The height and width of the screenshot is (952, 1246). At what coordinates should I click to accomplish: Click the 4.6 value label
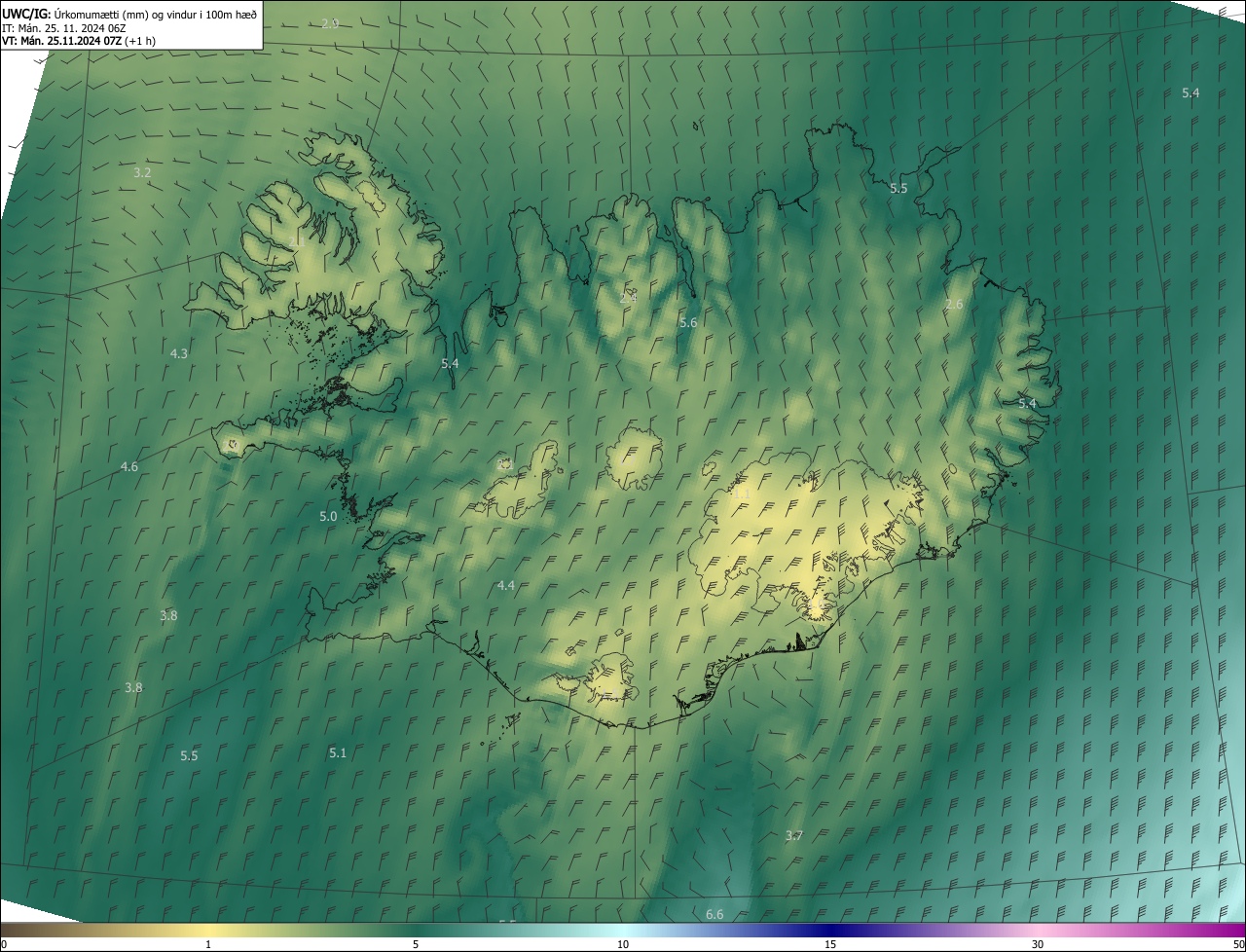point(129,467)
